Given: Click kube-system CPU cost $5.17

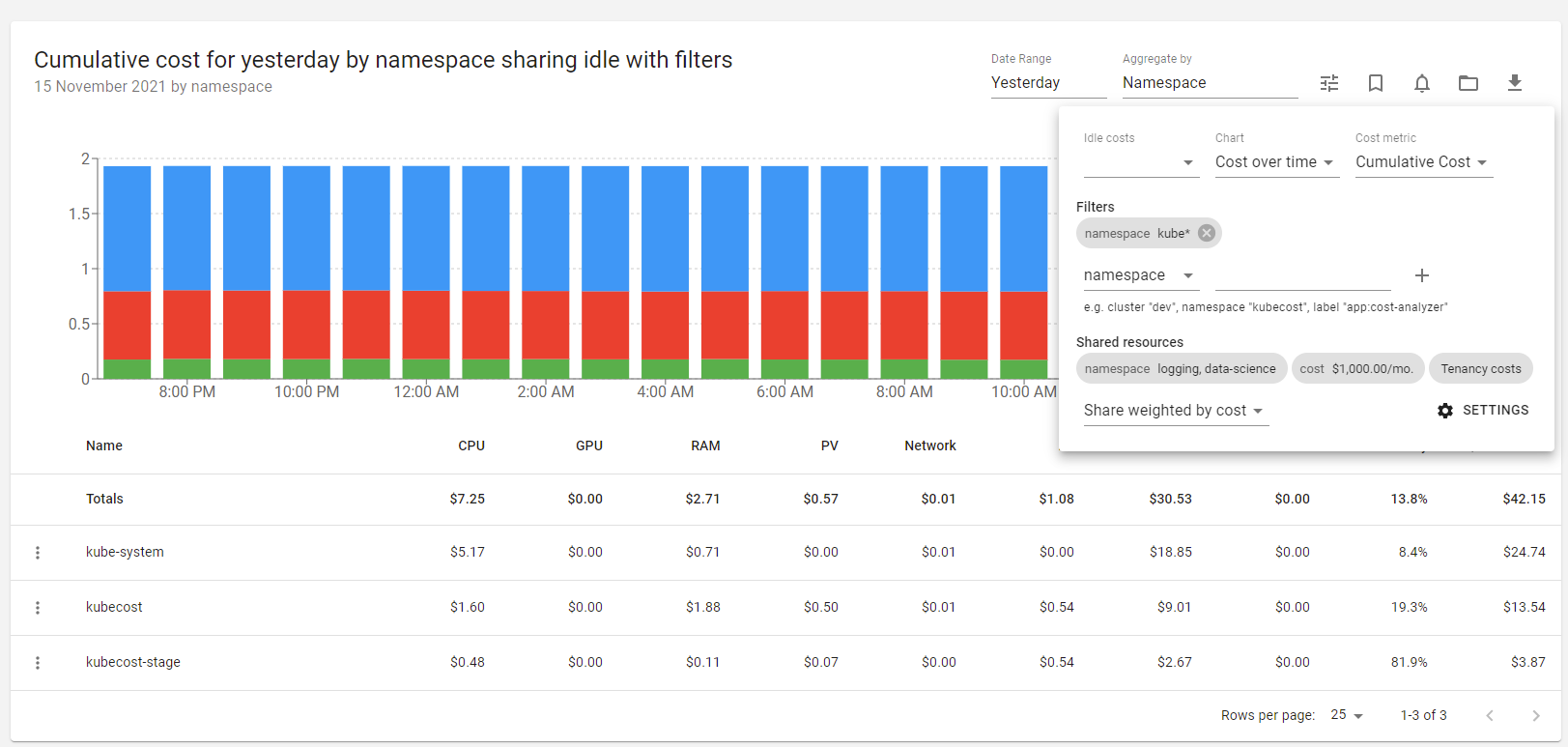Looking at the screenshot, I should tap(468, 552).
